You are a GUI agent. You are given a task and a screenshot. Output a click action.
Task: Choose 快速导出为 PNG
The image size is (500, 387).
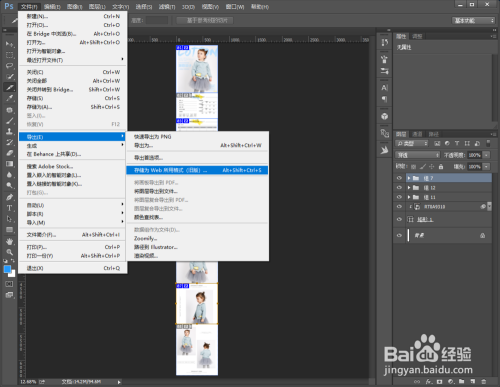(x=197, y=137)
